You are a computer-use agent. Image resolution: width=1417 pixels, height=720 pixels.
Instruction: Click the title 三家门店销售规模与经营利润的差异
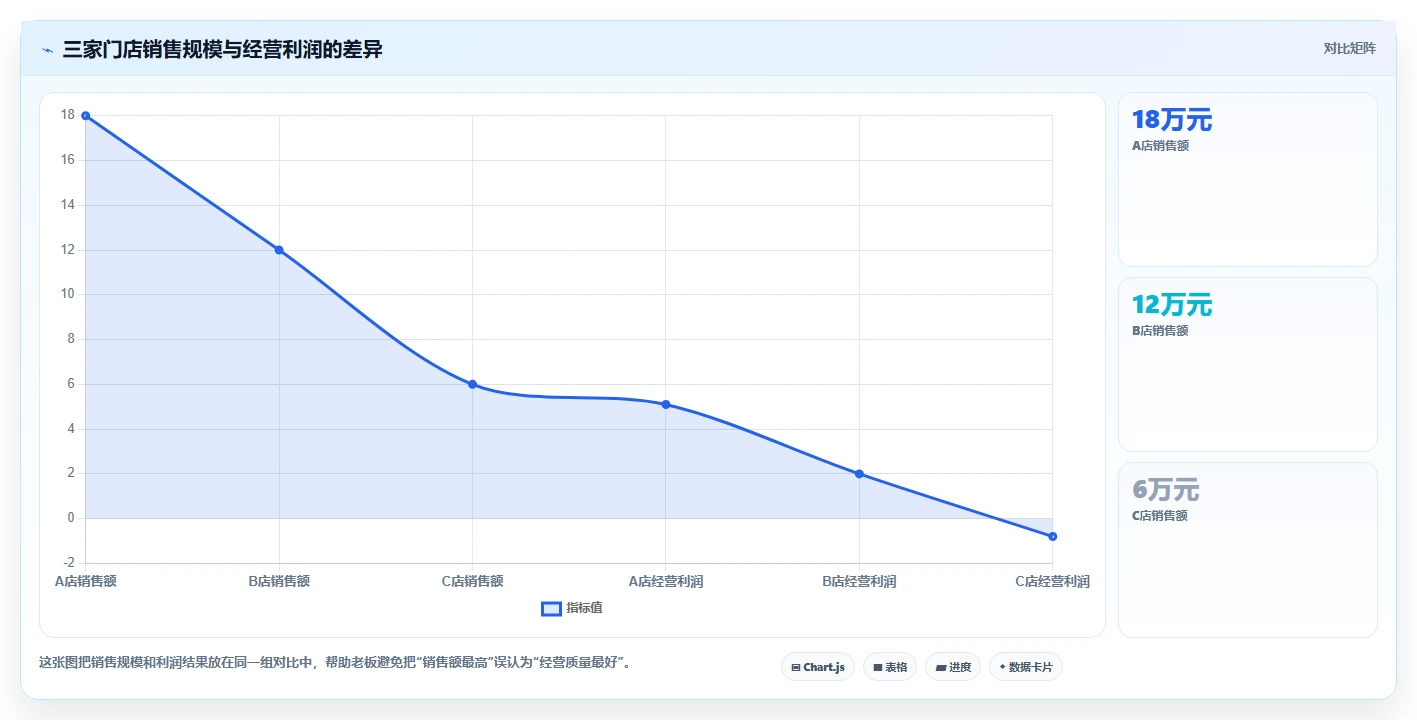223,49
